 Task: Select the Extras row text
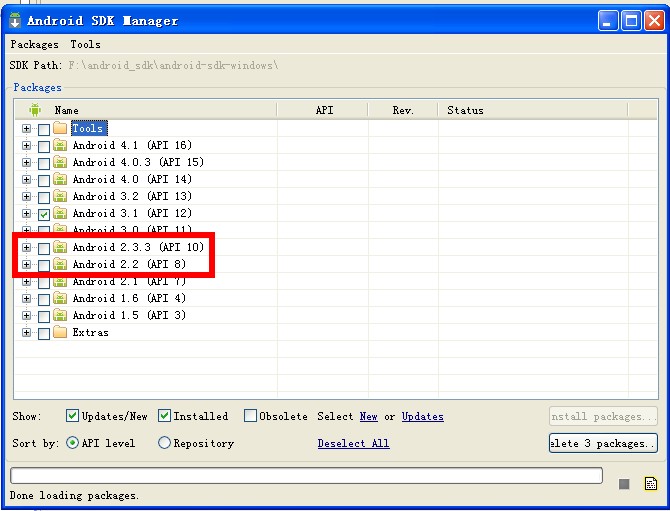(90, 332)
